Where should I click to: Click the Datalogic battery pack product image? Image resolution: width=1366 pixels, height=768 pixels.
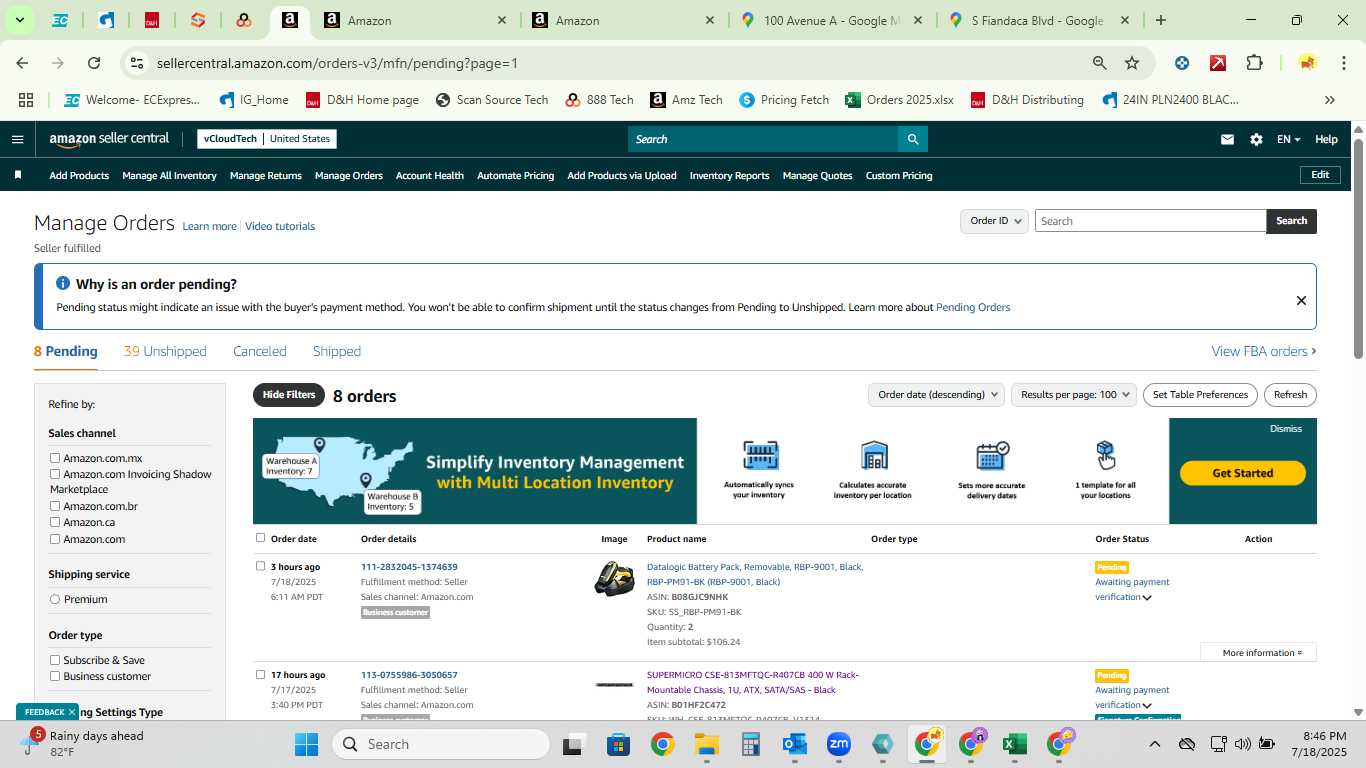614,579
